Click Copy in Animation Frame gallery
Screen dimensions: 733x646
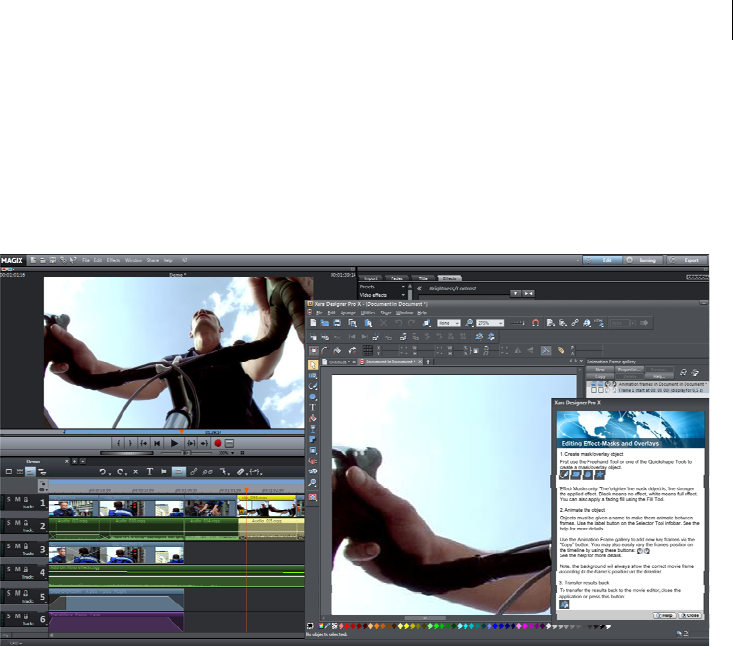(600, 376)
